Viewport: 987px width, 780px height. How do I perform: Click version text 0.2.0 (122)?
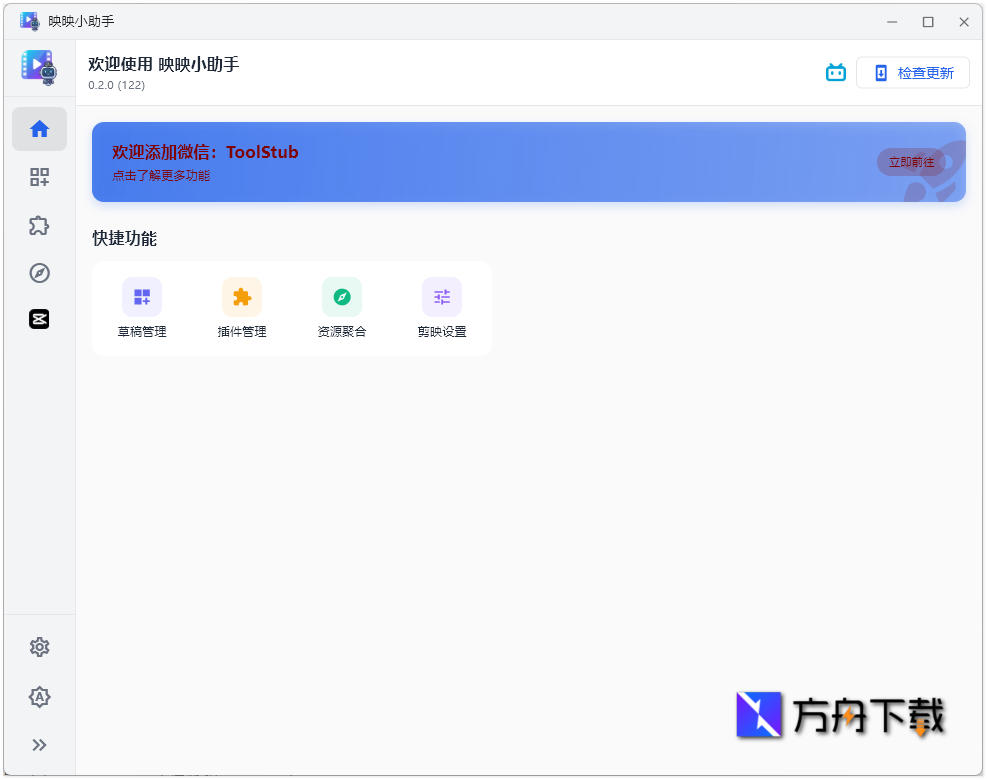pos(116,85)
